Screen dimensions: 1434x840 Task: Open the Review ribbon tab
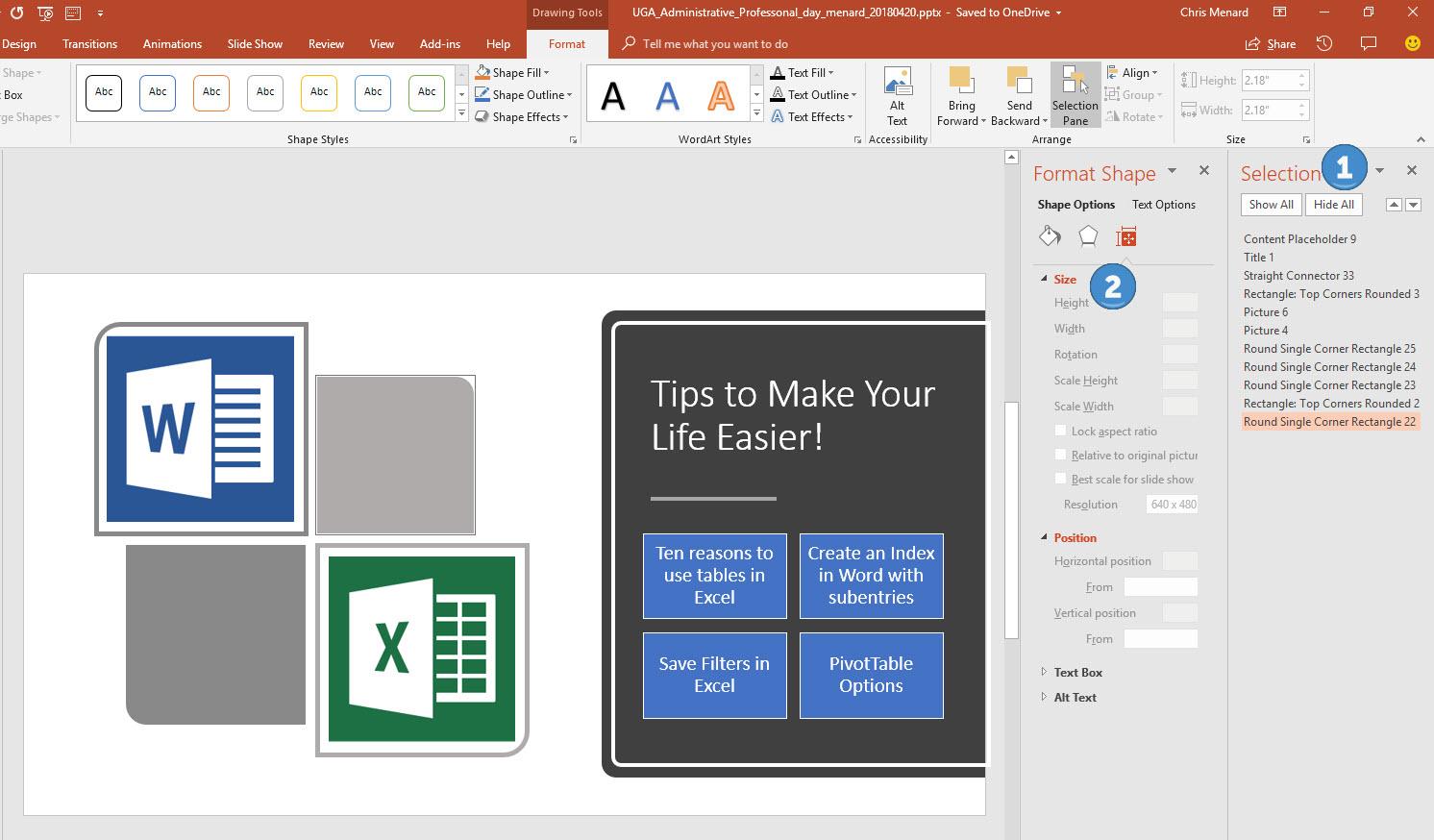point(326,43)
